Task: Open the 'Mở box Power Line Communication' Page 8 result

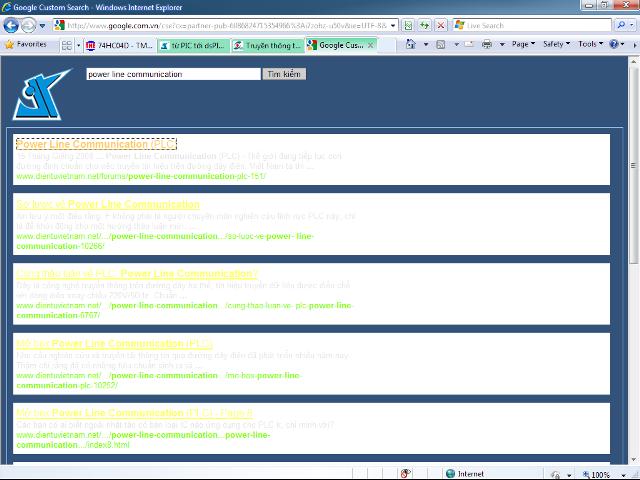Action: click(x=134, y=413)
